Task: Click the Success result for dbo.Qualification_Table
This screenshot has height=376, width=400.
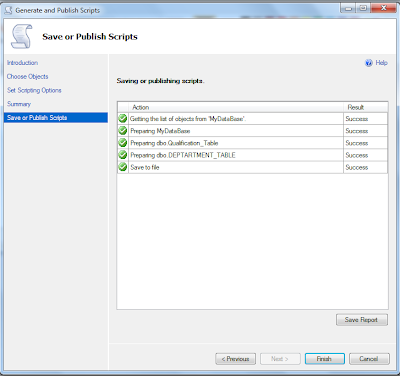Action: [357, 143]
